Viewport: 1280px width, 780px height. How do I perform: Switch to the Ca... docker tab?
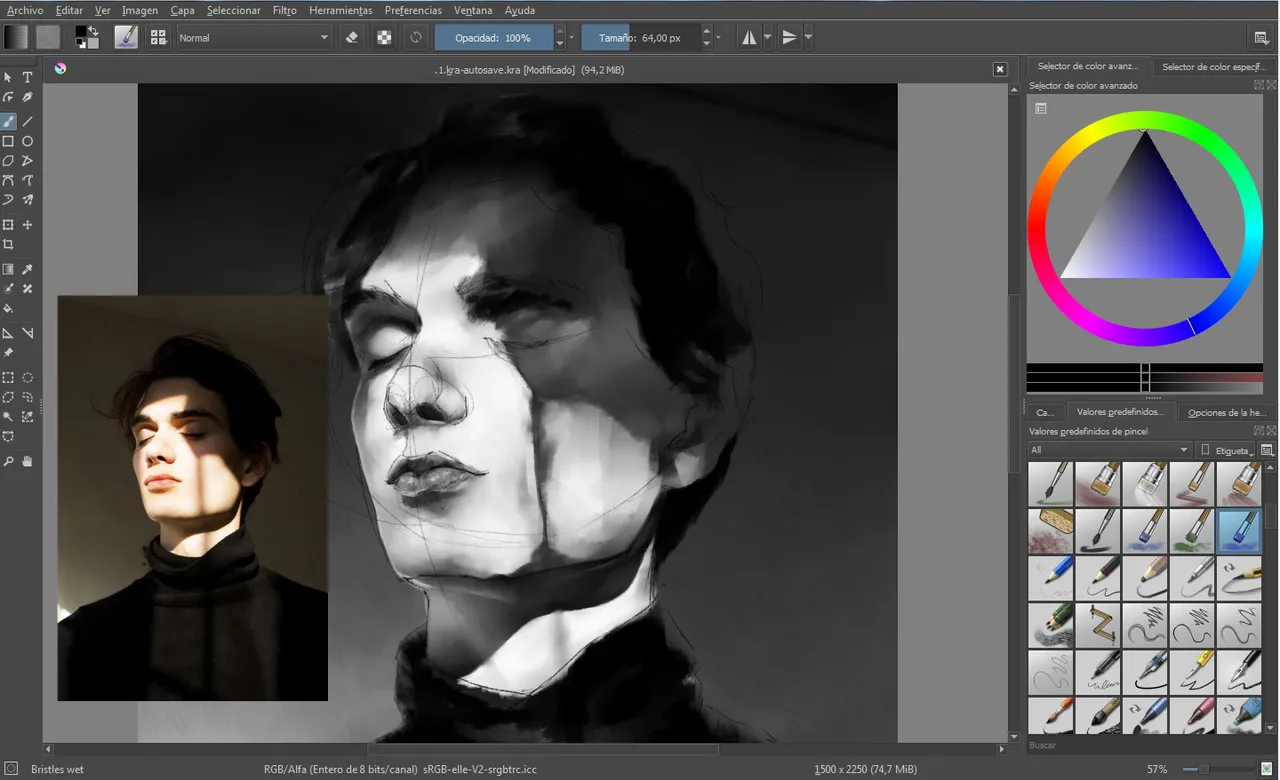(1045, 412)
